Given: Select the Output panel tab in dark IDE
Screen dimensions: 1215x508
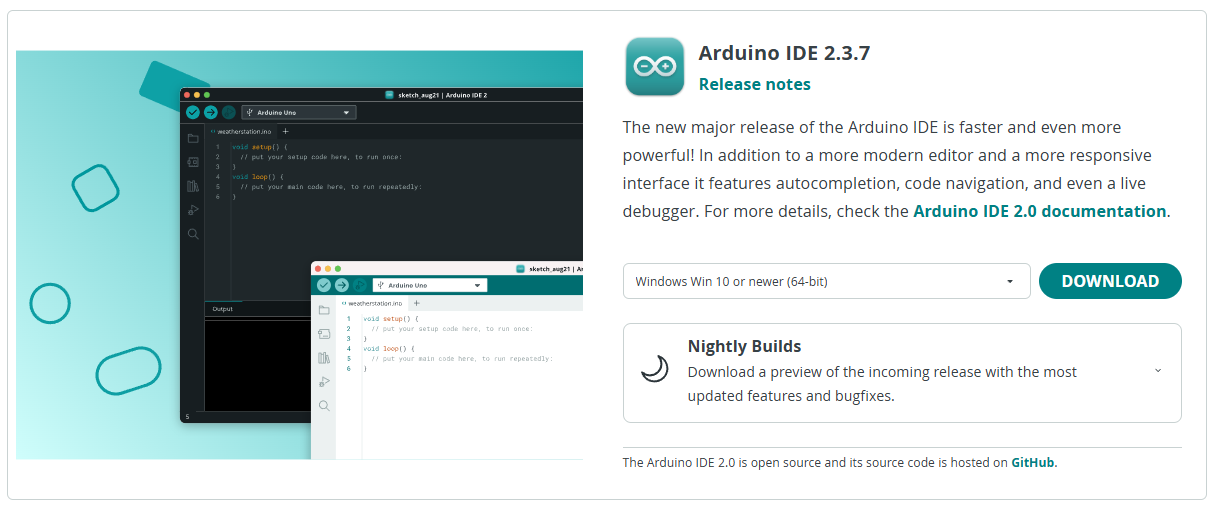Looking at the screenshot, I should pos(223,309).
